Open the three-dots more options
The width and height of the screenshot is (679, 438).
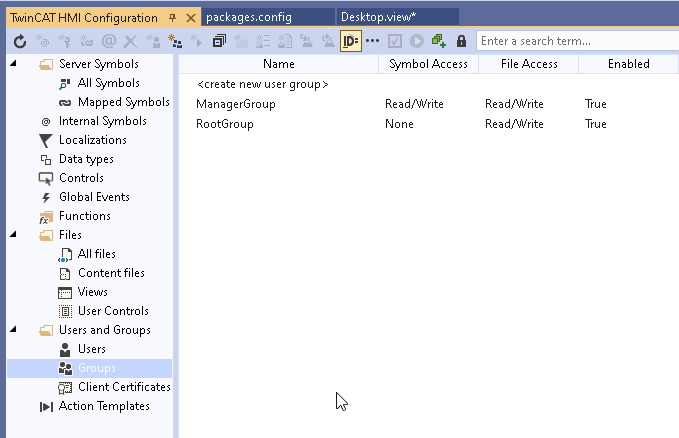[372, 41]
